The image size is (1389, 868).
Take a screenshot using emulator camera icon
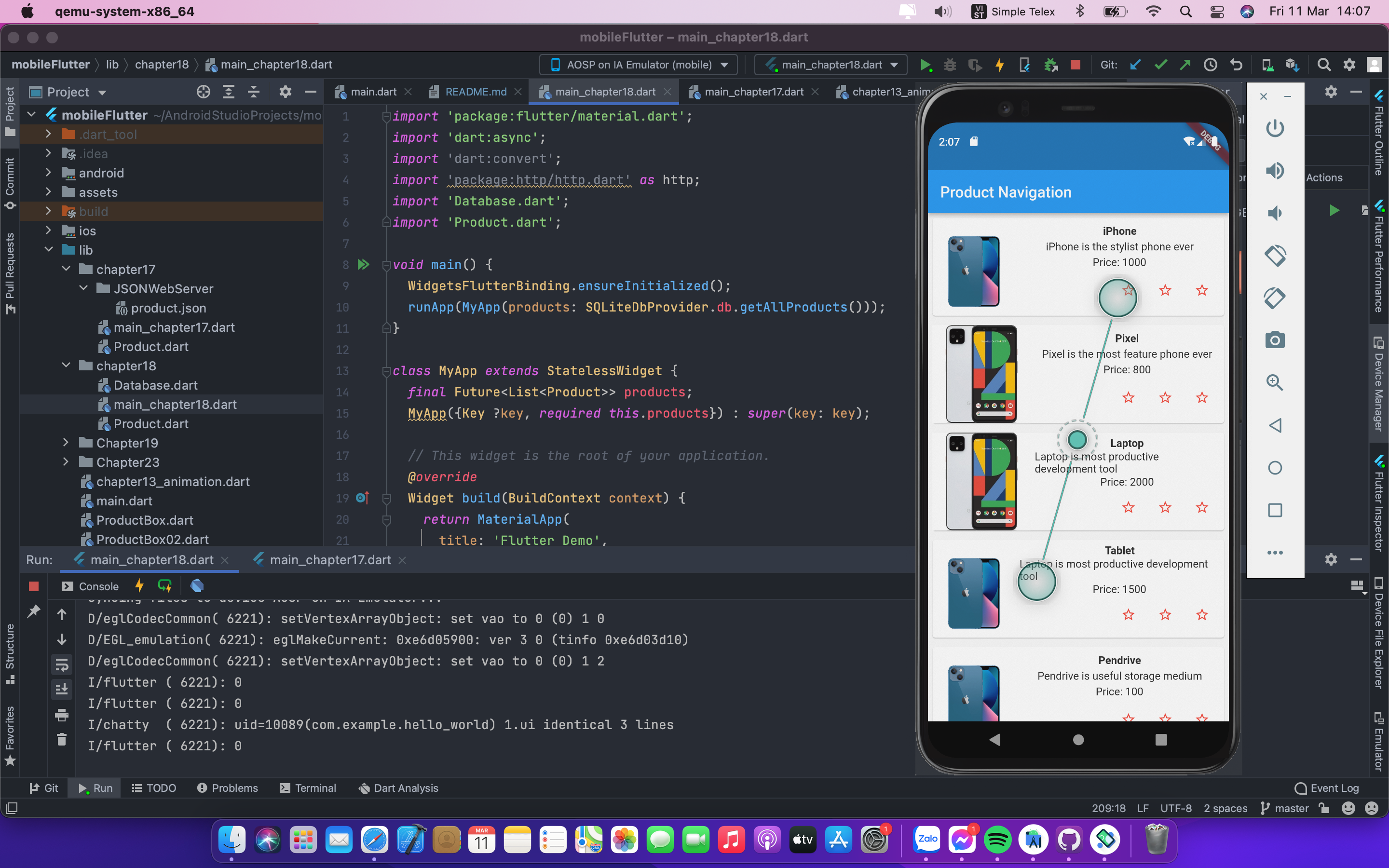[1275, 340]
